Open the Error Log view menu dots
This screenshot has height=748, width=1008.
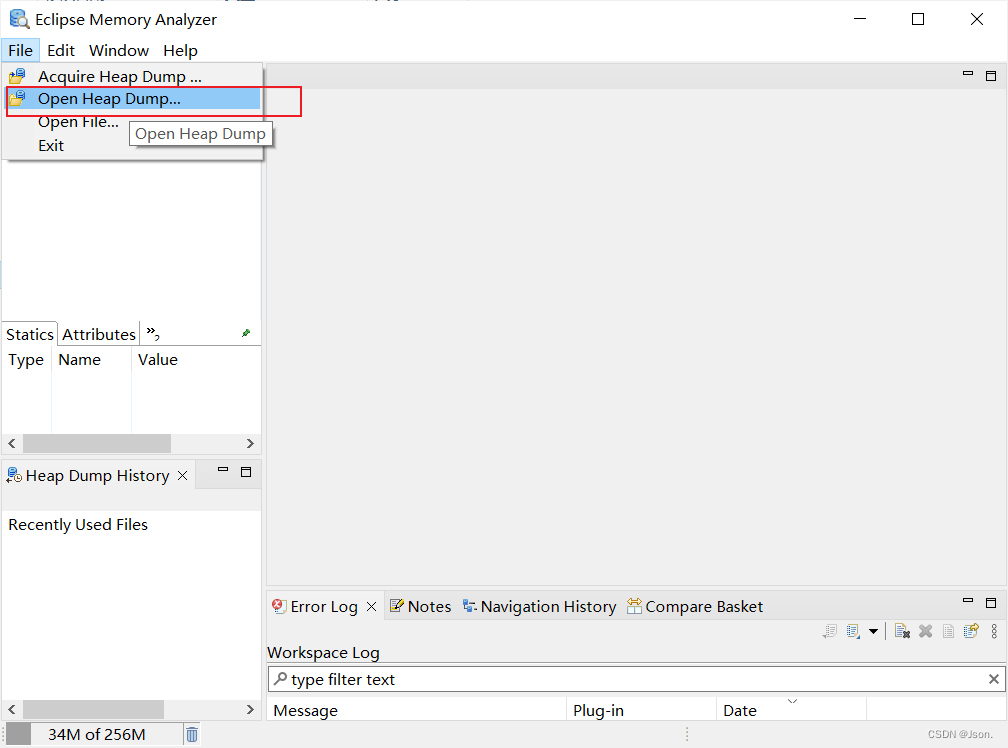click(x=994, y=632)
